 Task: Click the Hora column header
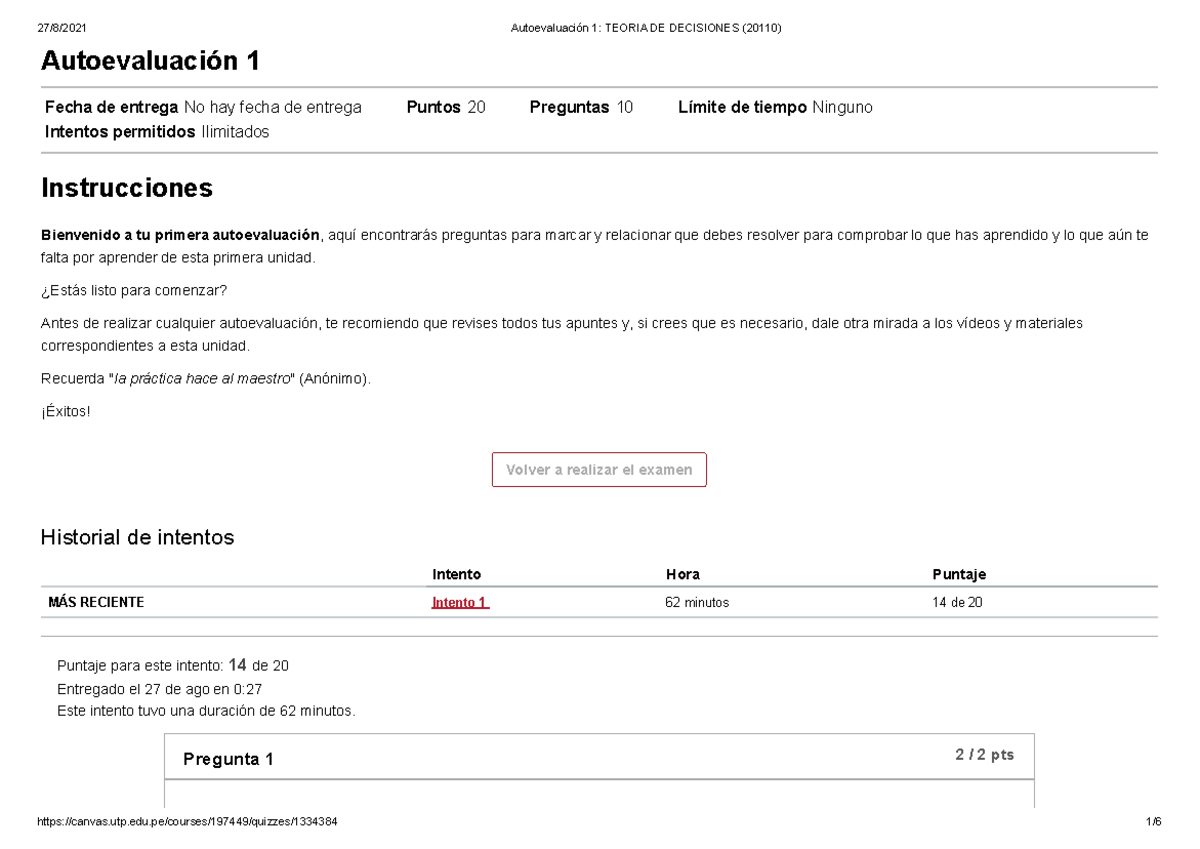682,574
